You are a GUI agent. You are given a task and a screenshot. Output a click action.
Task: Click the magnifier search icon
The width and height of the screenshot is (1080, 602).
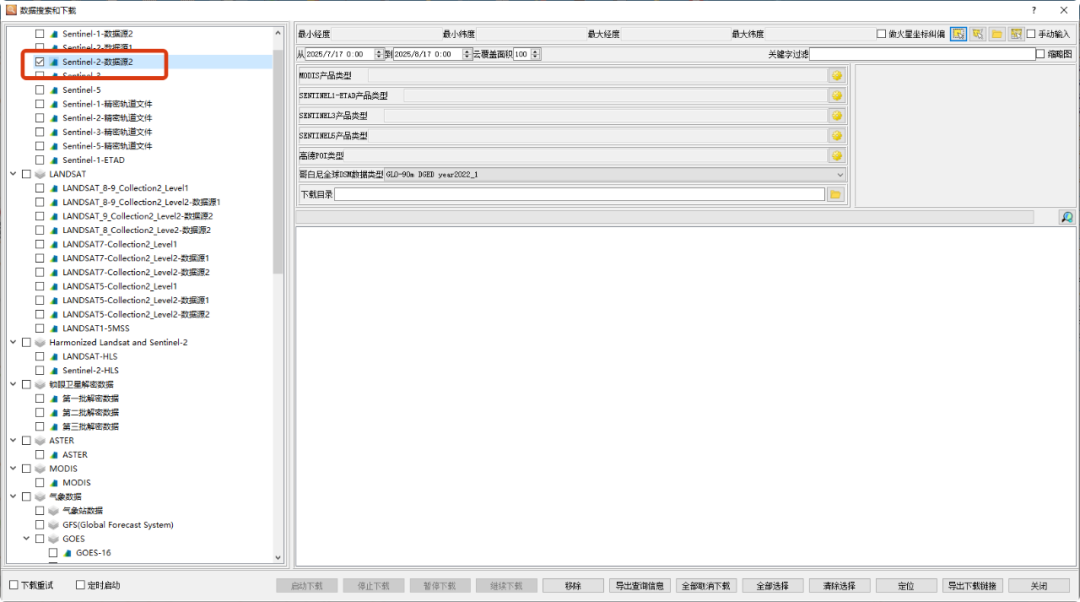[x=1067, y=218]
